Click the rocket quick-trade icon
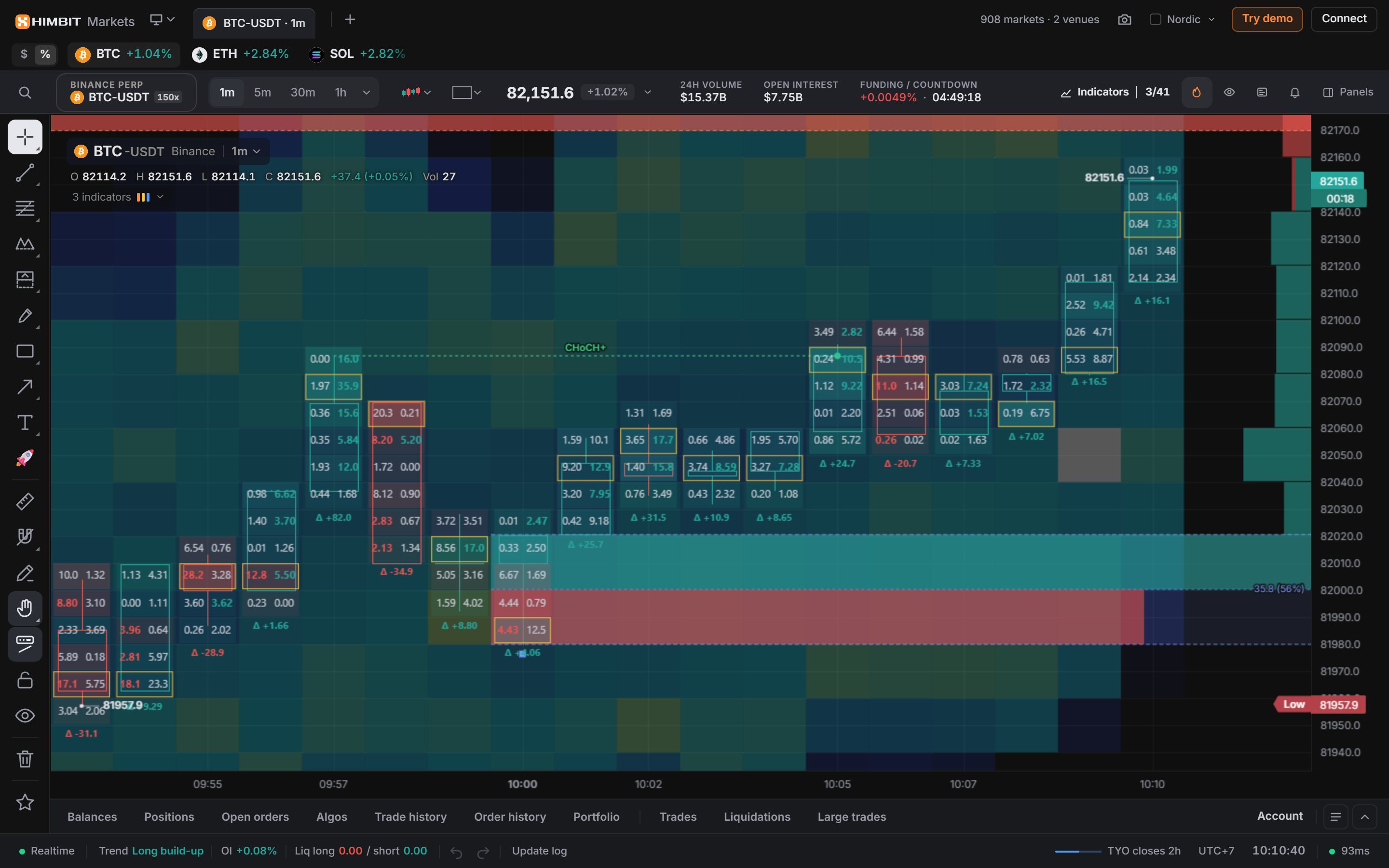This screenshot has width=1389, height=868. point(25,458)
